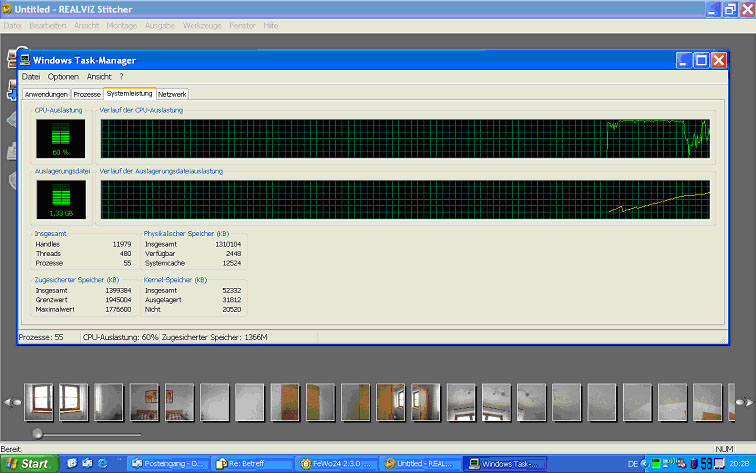Image resolution: width=756 pixels, height=473 pixels.
Task: Select the first thumbnail in image strip
Action: (x=39, y=402)
